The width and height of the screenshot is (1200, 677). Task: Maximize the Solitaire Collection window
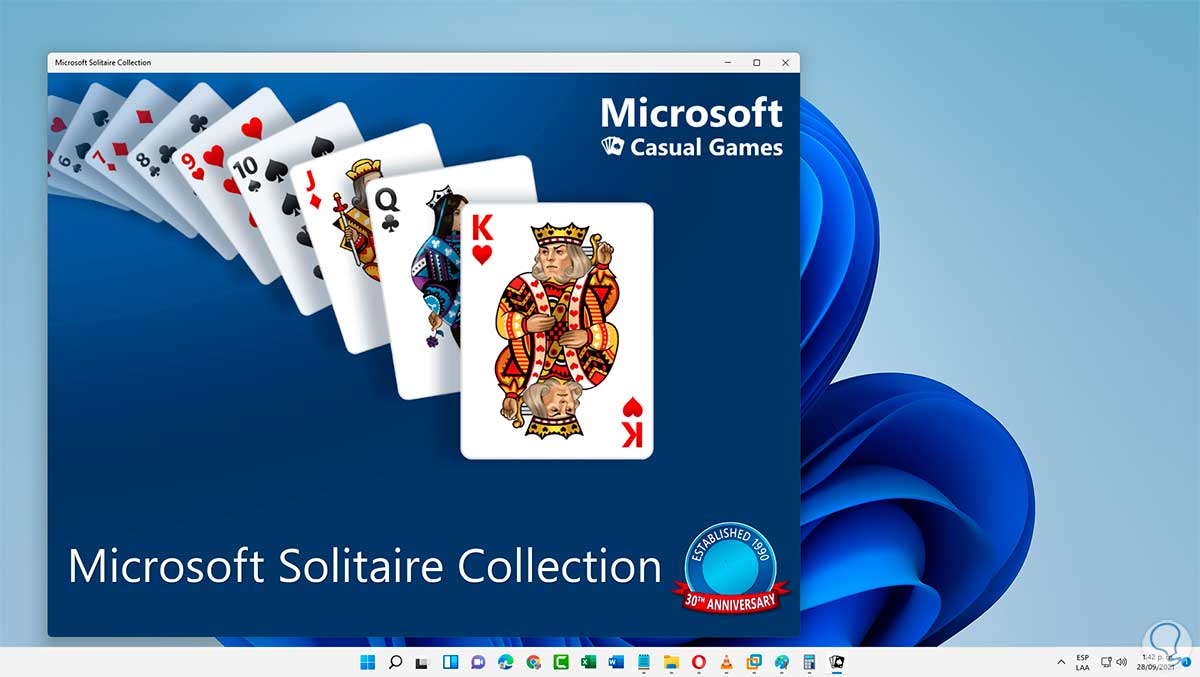756,62
